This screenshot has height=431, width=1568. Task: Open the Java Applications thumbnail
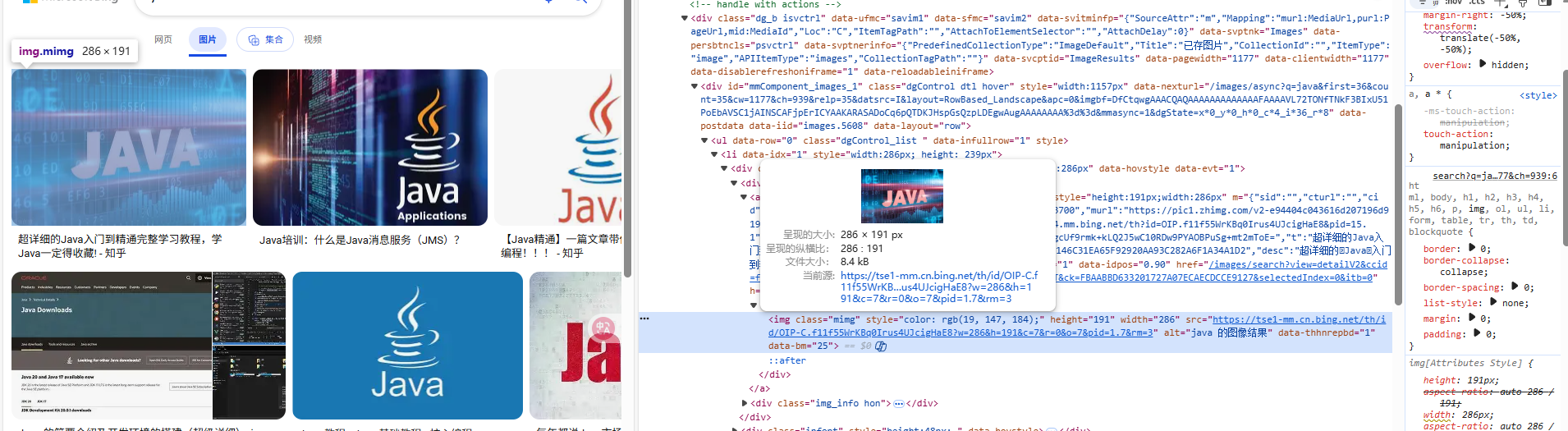[x=370, y=147]
